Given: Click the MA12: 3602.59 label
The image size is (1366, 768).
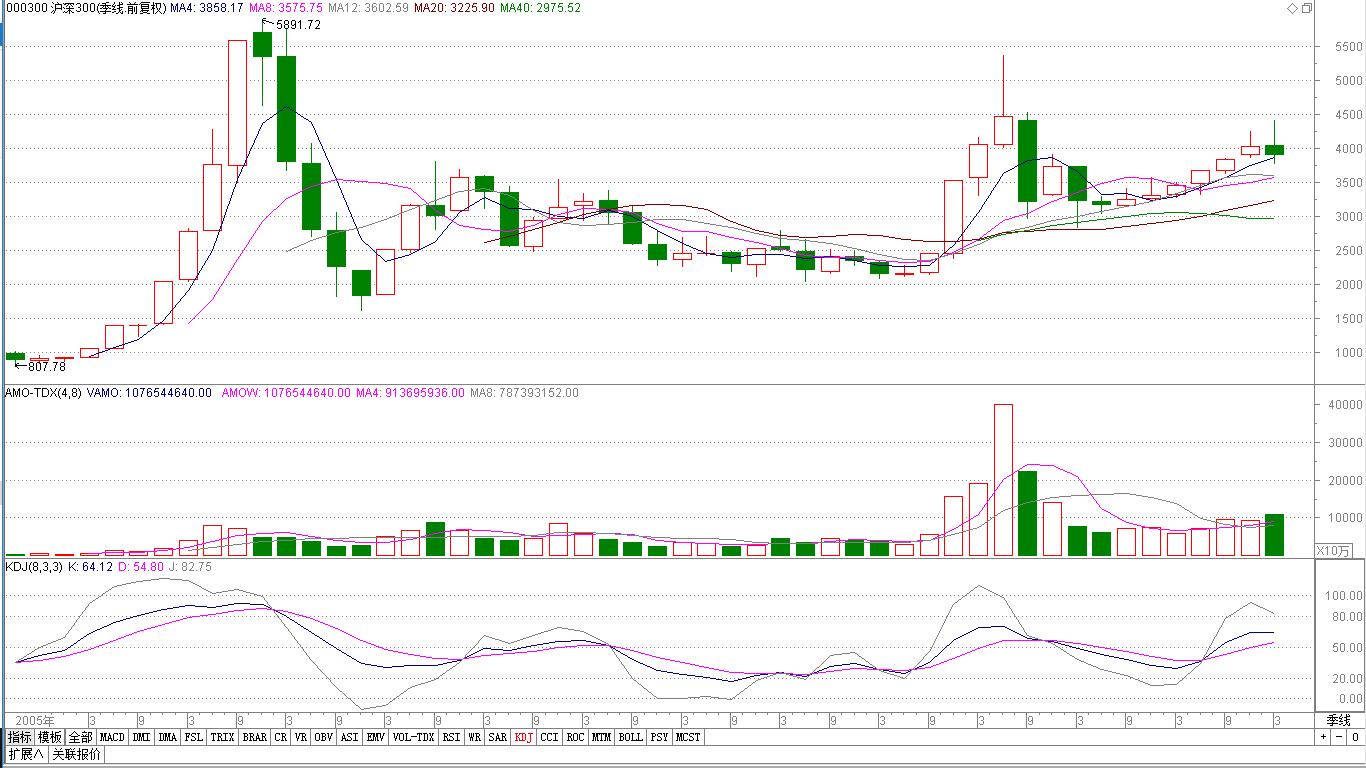Looking at the screenshot, I should [x=368, y=8].
